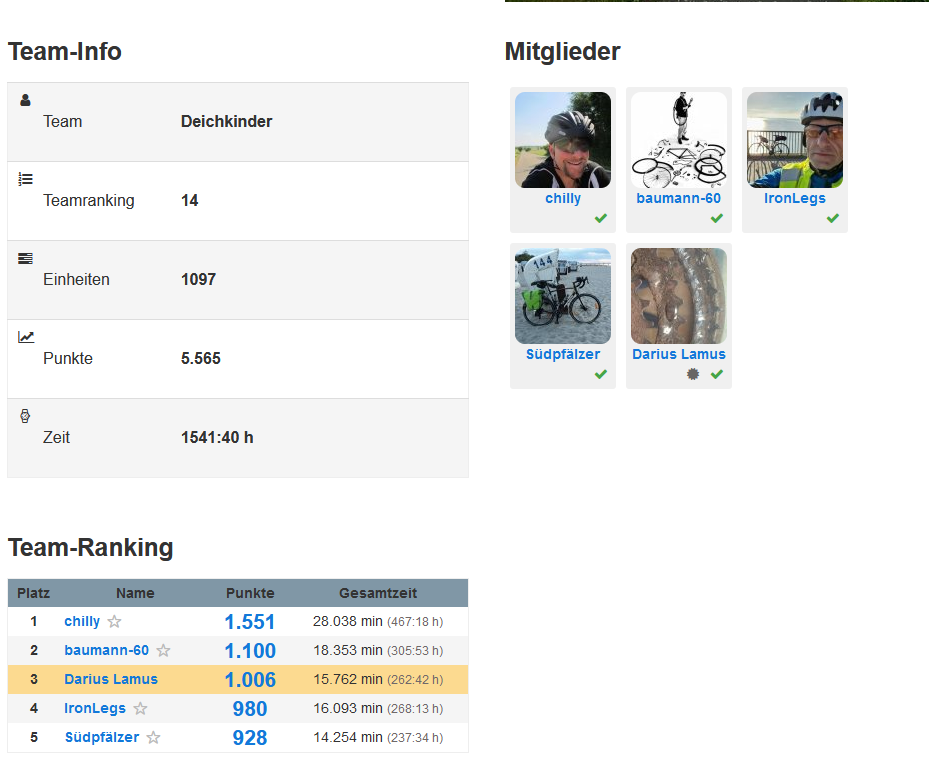Screen dimensions: 929x776
Task: Click the Team-Ranking heading
Action: [91, 547]
